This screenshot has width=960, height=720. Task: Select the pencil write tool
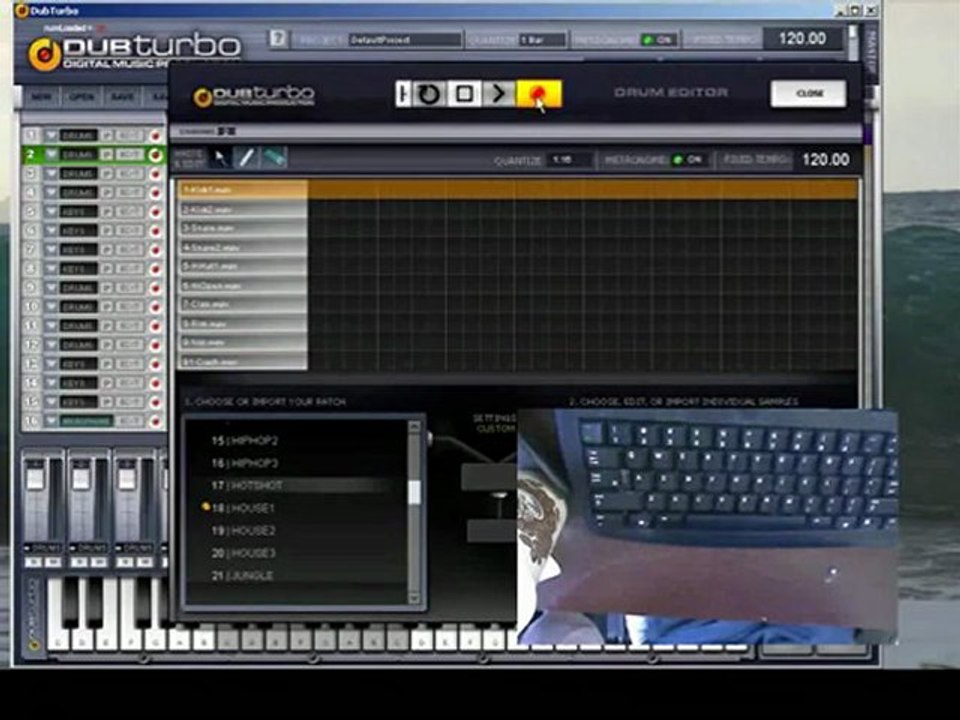click(x=247, y=158)
